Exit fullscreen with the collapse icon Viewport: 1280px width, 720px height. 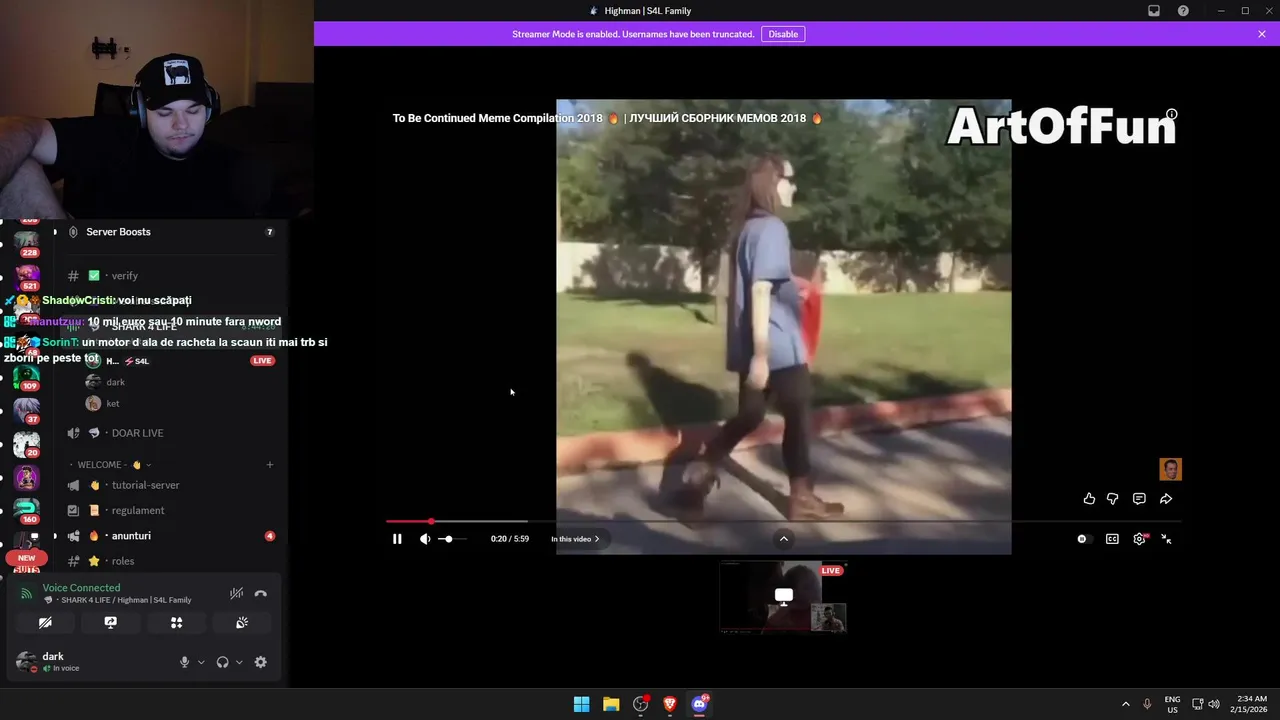pyautogui.click(x=1166, y=539)
